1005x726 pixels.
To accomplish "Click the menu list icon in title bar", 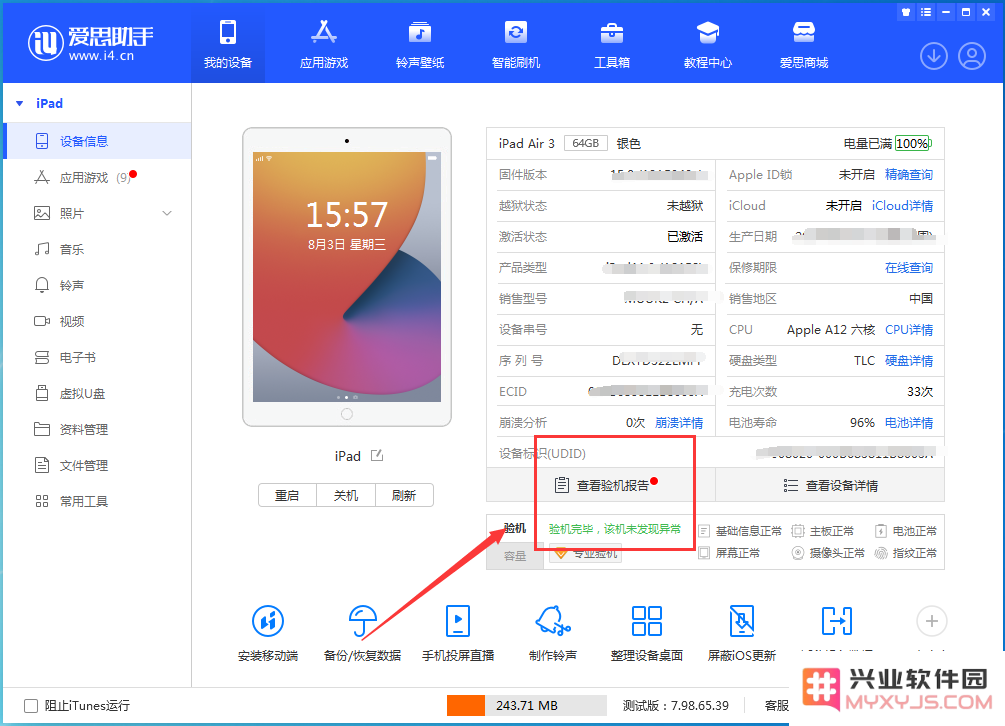I will (x=926, y=12).
